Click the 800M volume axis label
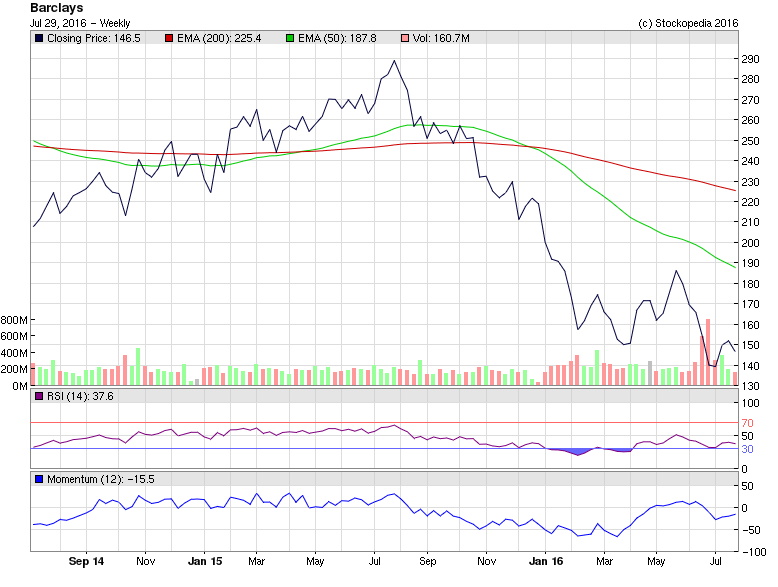The image size is (778, 587). [14, 320]
